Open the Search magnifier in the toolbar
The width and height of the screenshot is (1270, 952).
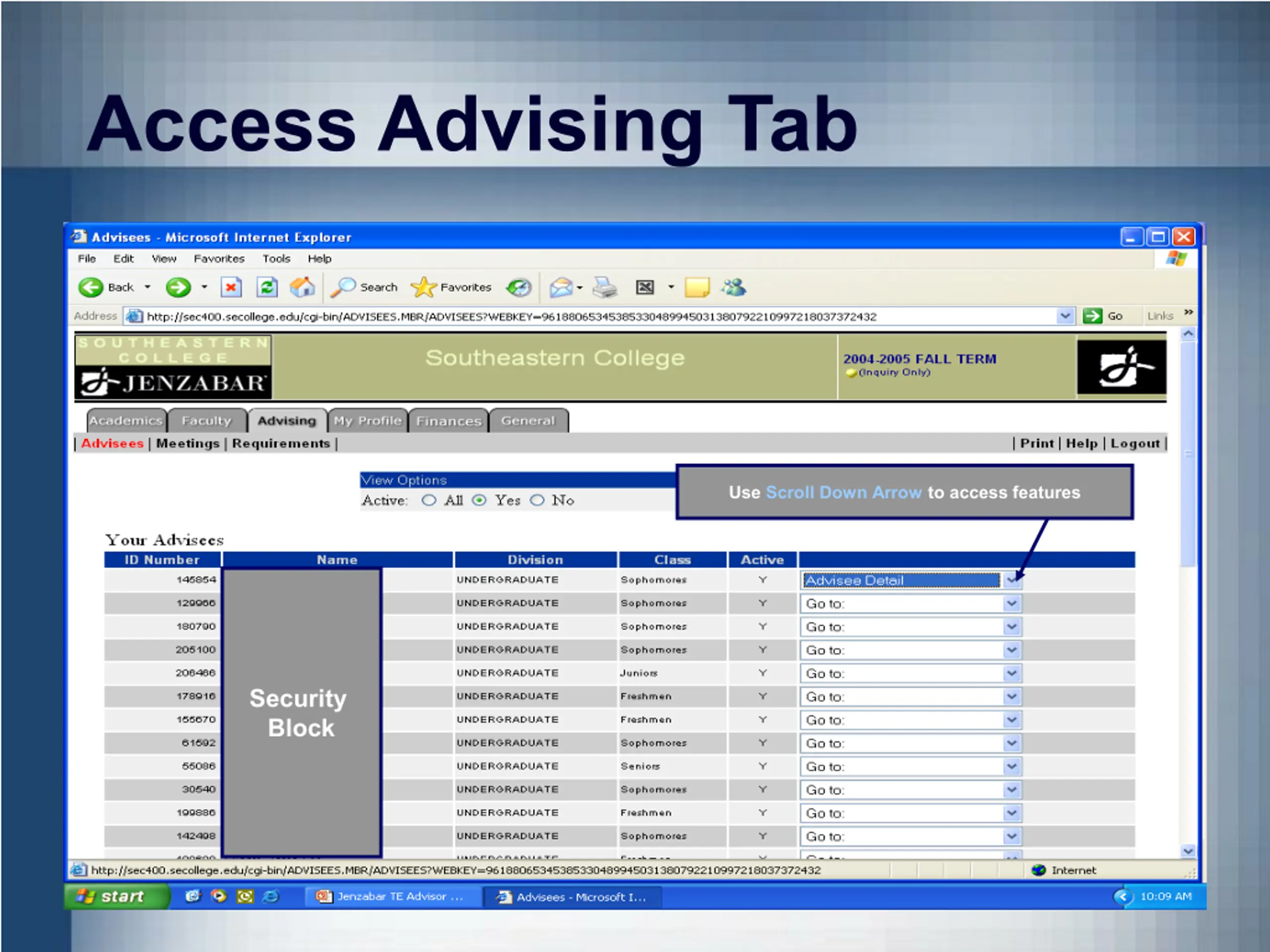(343, 287)
